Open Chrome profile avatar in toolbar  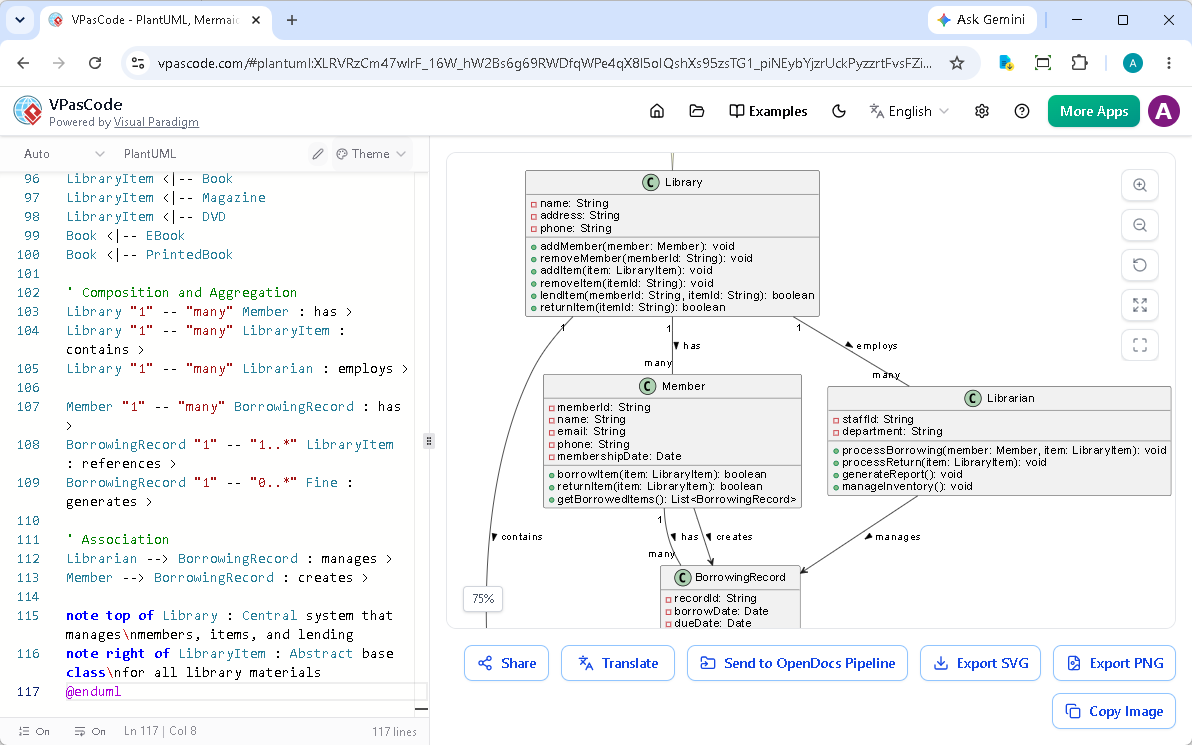point(1133,63)
